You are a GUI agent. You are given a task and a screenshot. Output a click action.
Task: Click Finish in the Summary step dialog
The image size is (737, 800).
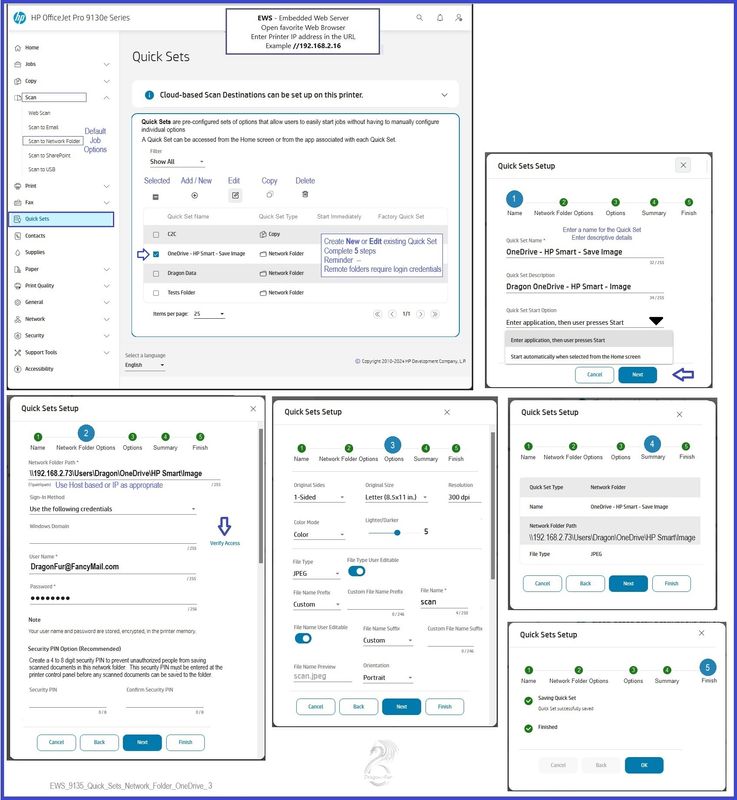[x=671, y=583]
